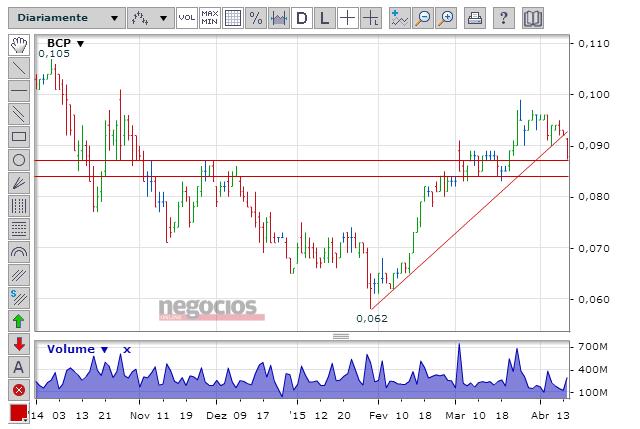
Task: Remove Volume panel with x
Action: coord(127,349)
